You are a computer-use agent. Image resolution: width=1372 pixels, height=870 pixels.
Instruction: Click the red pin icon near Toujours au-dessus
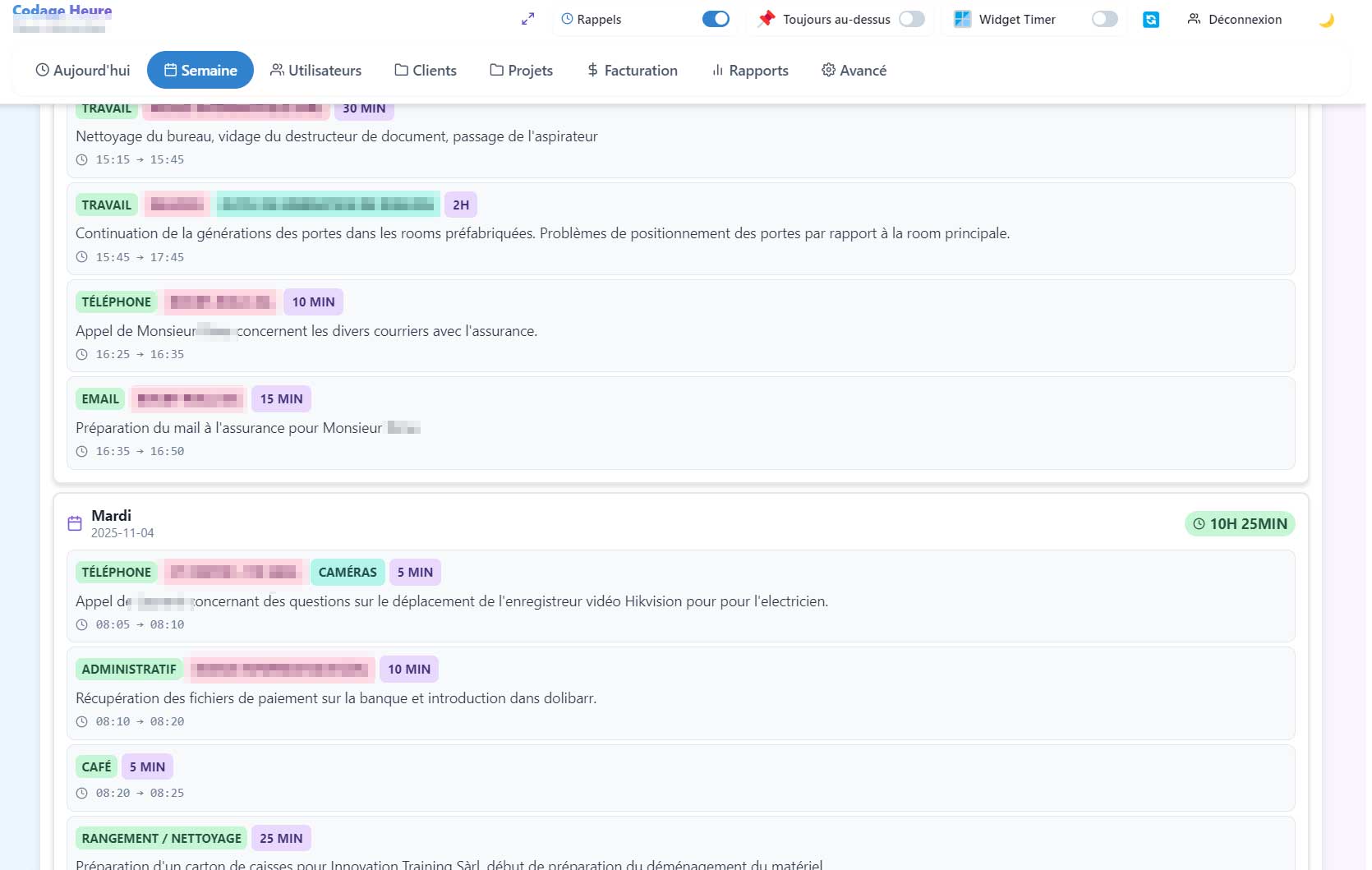(x=766, y=18)
